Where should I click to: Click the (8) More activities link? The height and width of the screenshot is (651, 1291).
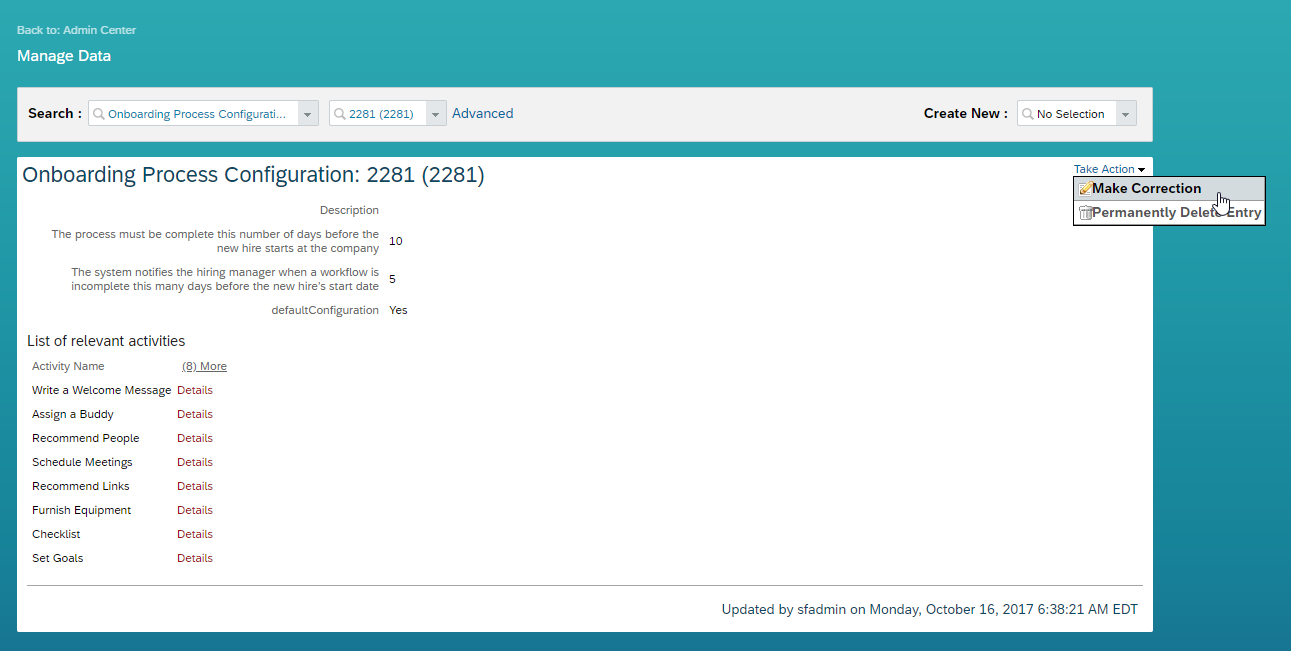[x=204, y=366]
